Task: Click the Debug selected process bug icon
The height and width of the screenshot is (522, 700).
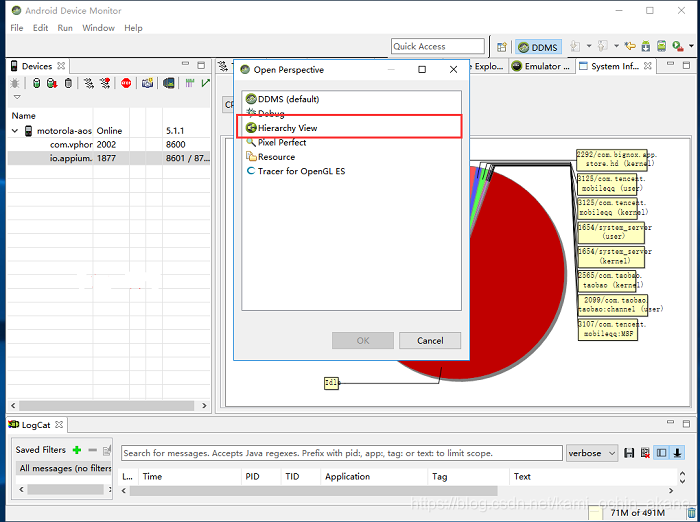Action: 15,83
